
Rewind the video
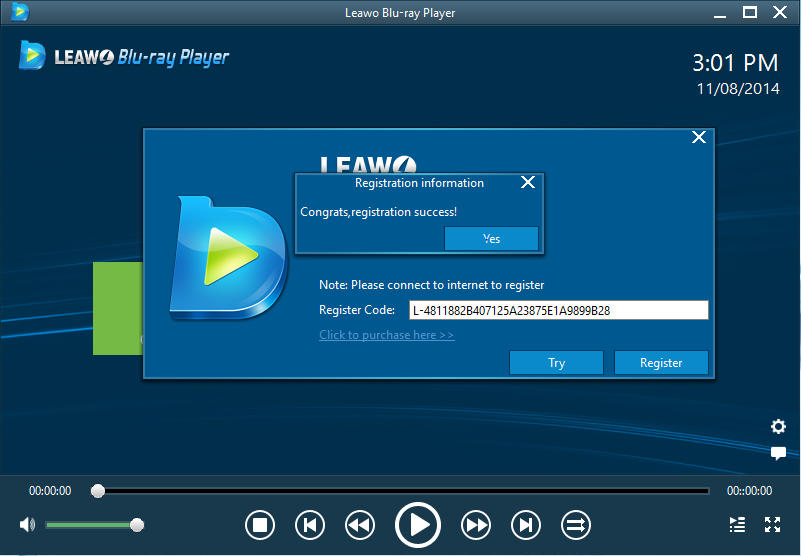[x=360, y=525]
